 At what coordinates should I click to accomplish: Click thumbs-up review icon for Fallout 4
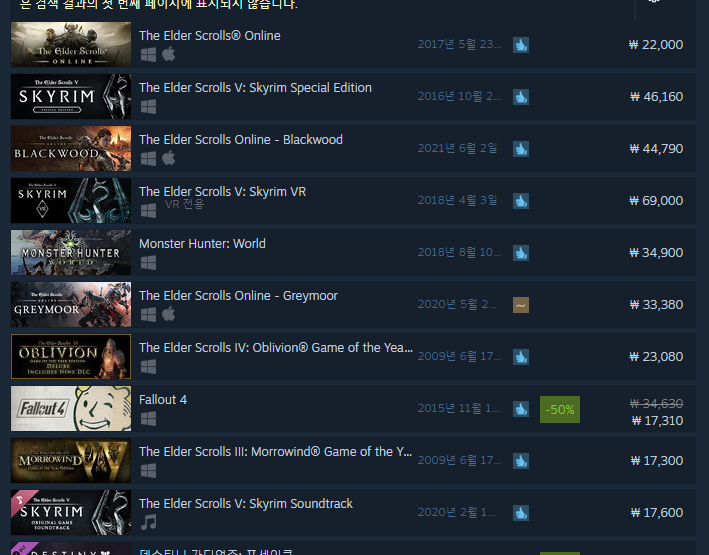tap(521, 409)
